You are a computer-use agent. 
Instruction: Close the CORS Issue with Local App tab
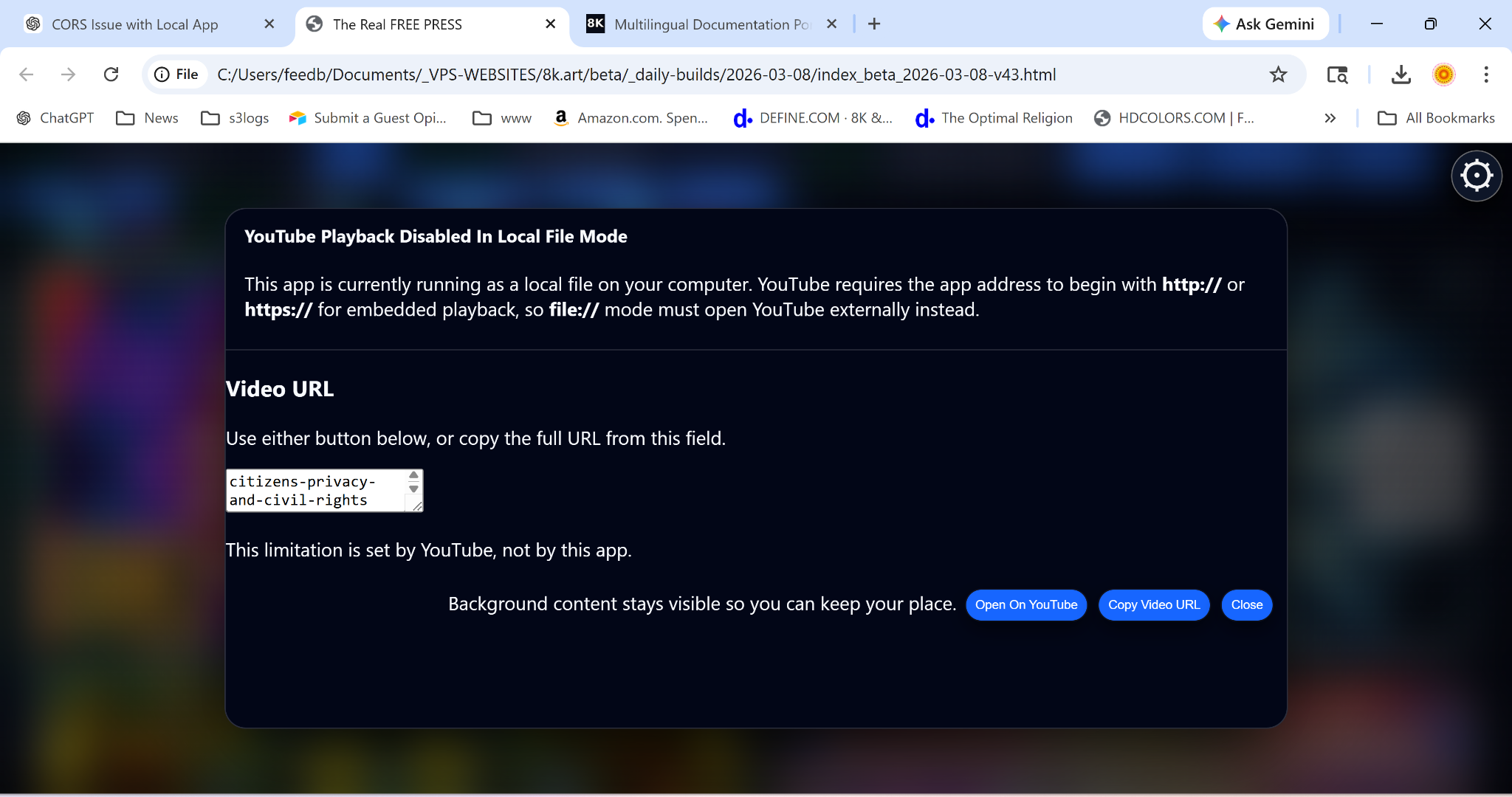(x=269, y=24)
